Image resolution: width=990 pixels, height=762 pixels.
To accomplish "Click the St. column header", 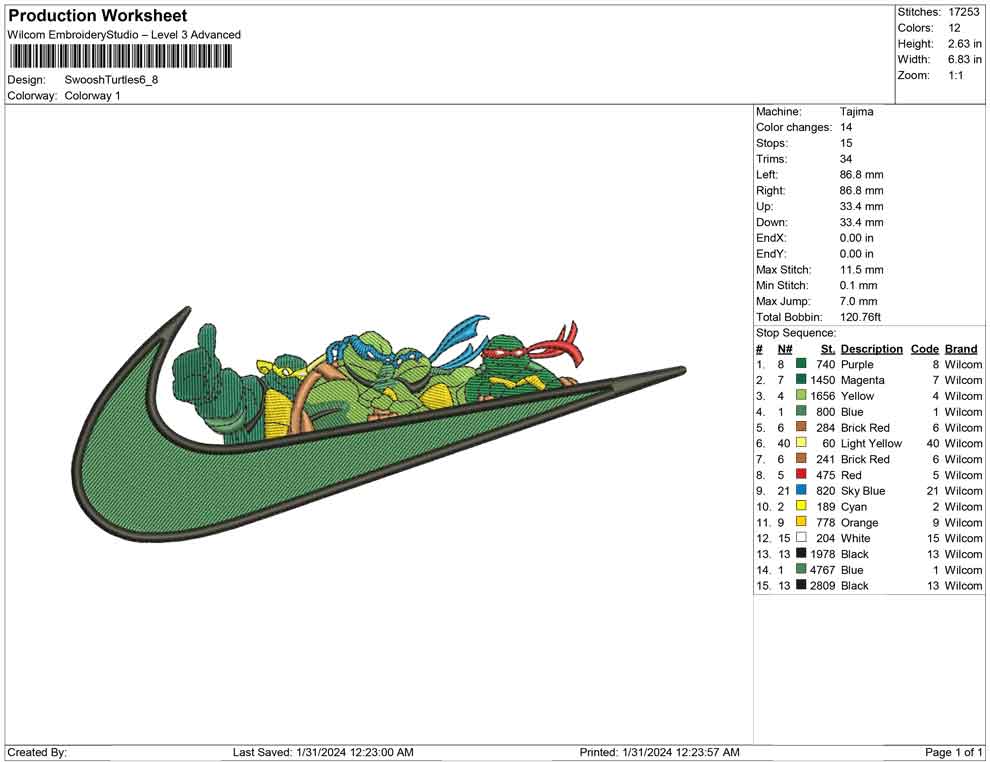I will click(x=828, y=349).
